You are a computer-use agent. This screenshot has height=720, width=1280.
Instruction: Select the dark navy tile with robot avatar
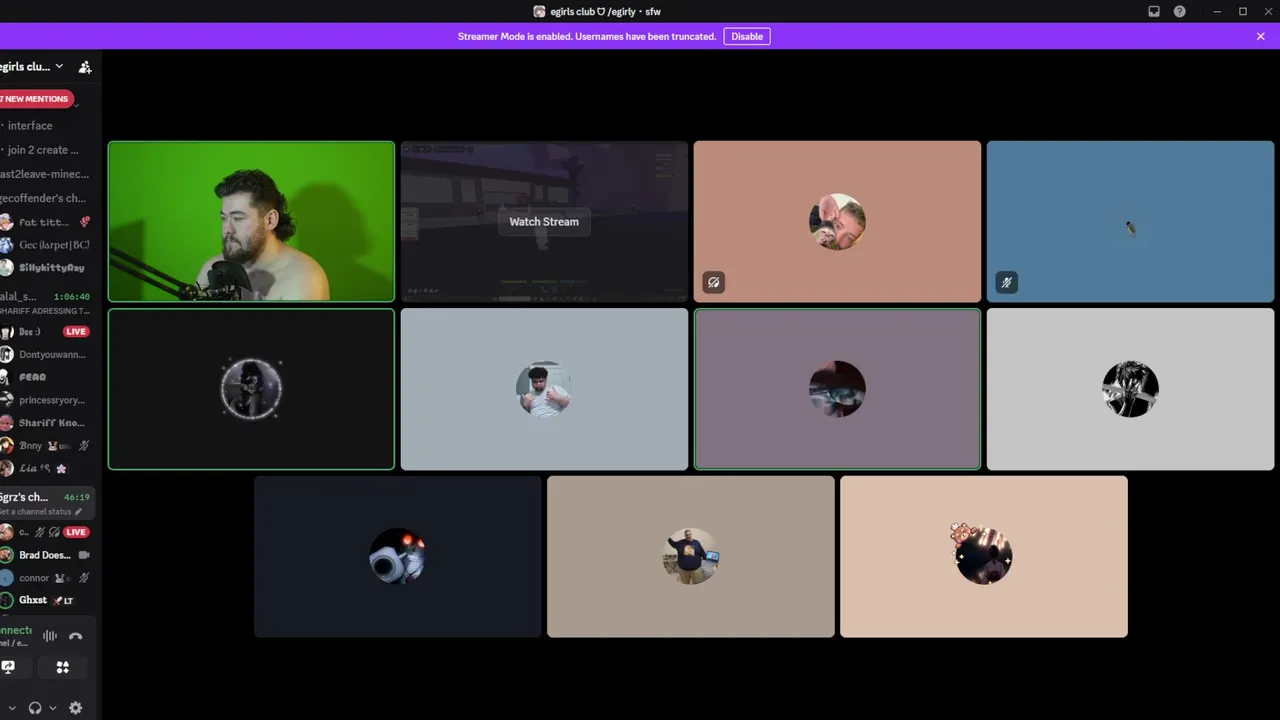[x=398, y=556]
